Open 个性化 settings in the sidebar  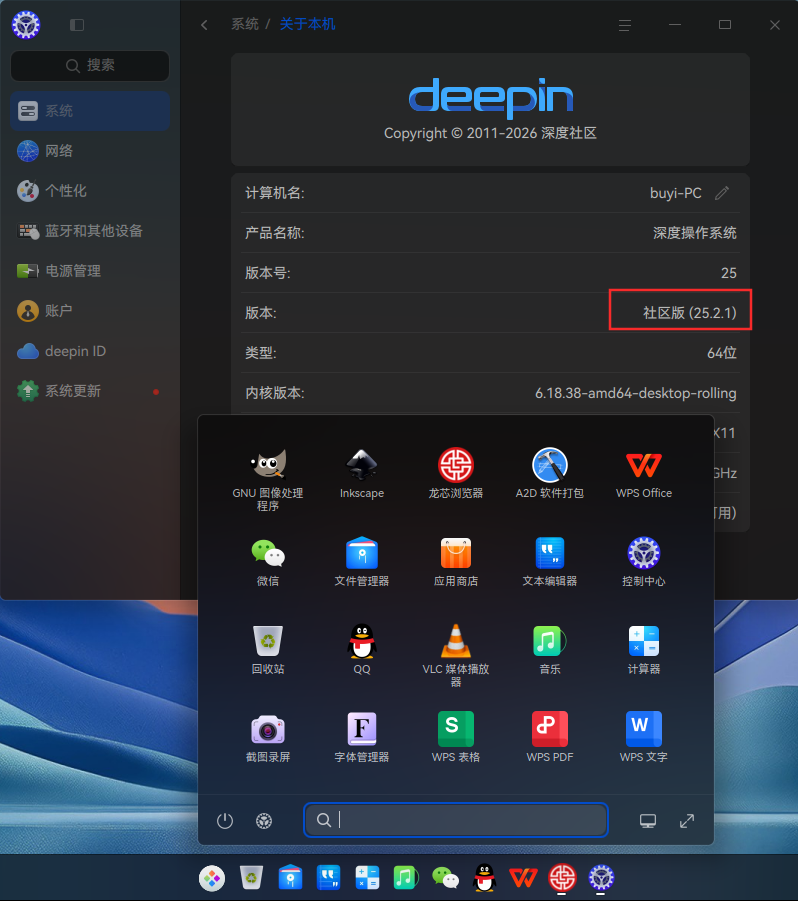coord(90,191)
